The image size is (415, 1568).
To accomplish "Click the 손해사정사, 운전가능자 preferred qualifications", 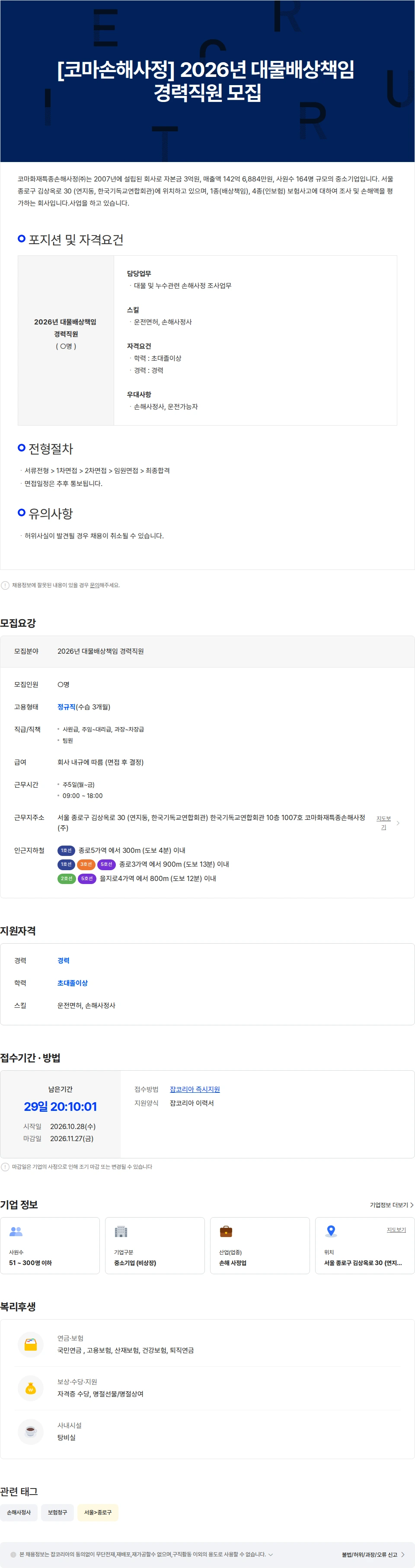I will [166, 407].
